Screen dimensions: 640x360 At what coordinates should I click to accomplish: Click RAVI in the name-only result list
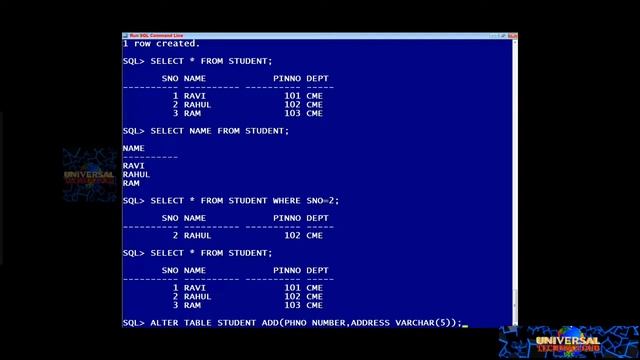coord(133,166)
